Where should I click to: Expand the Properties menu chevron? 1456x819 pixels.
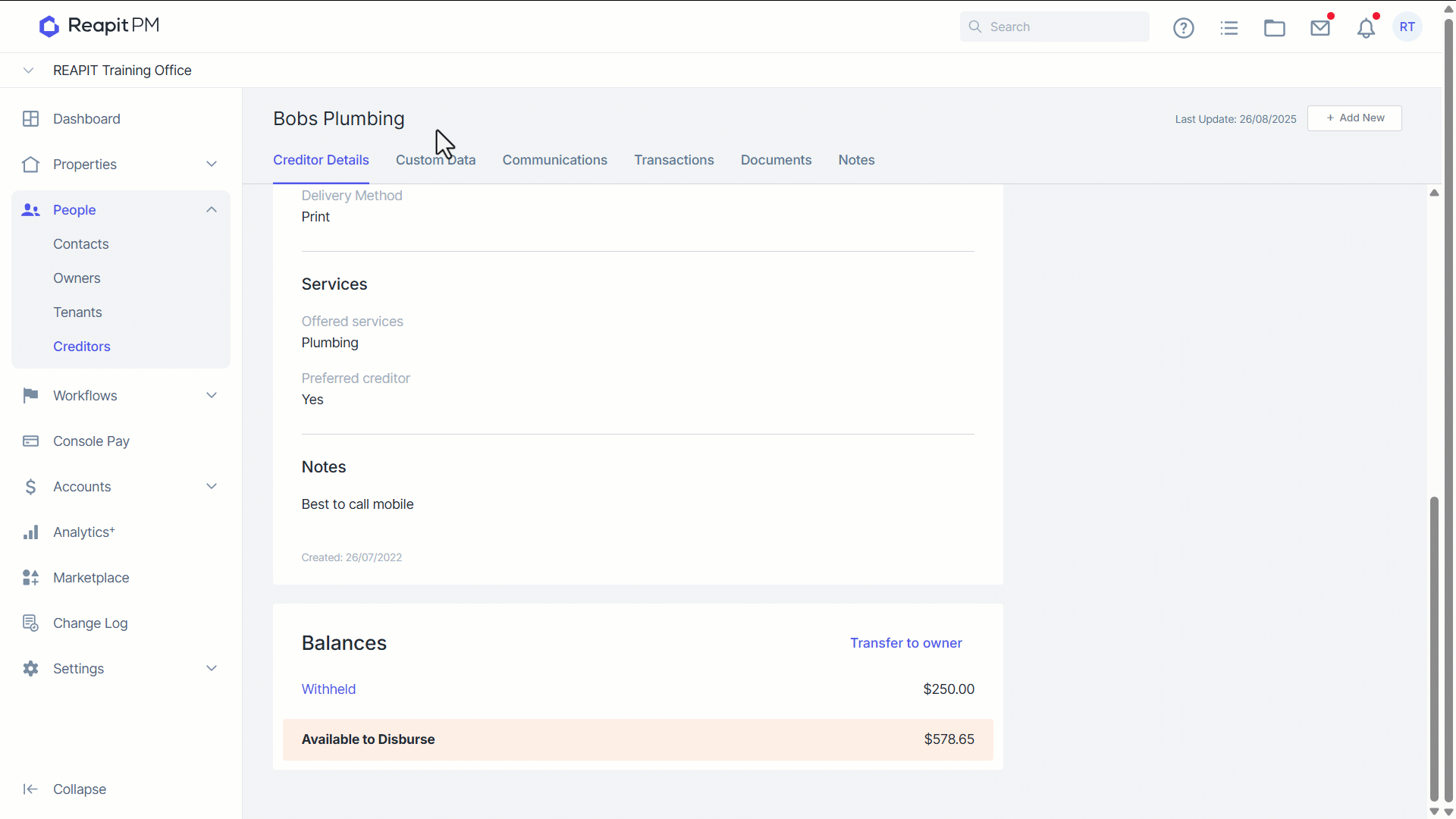tap(212, 165)
